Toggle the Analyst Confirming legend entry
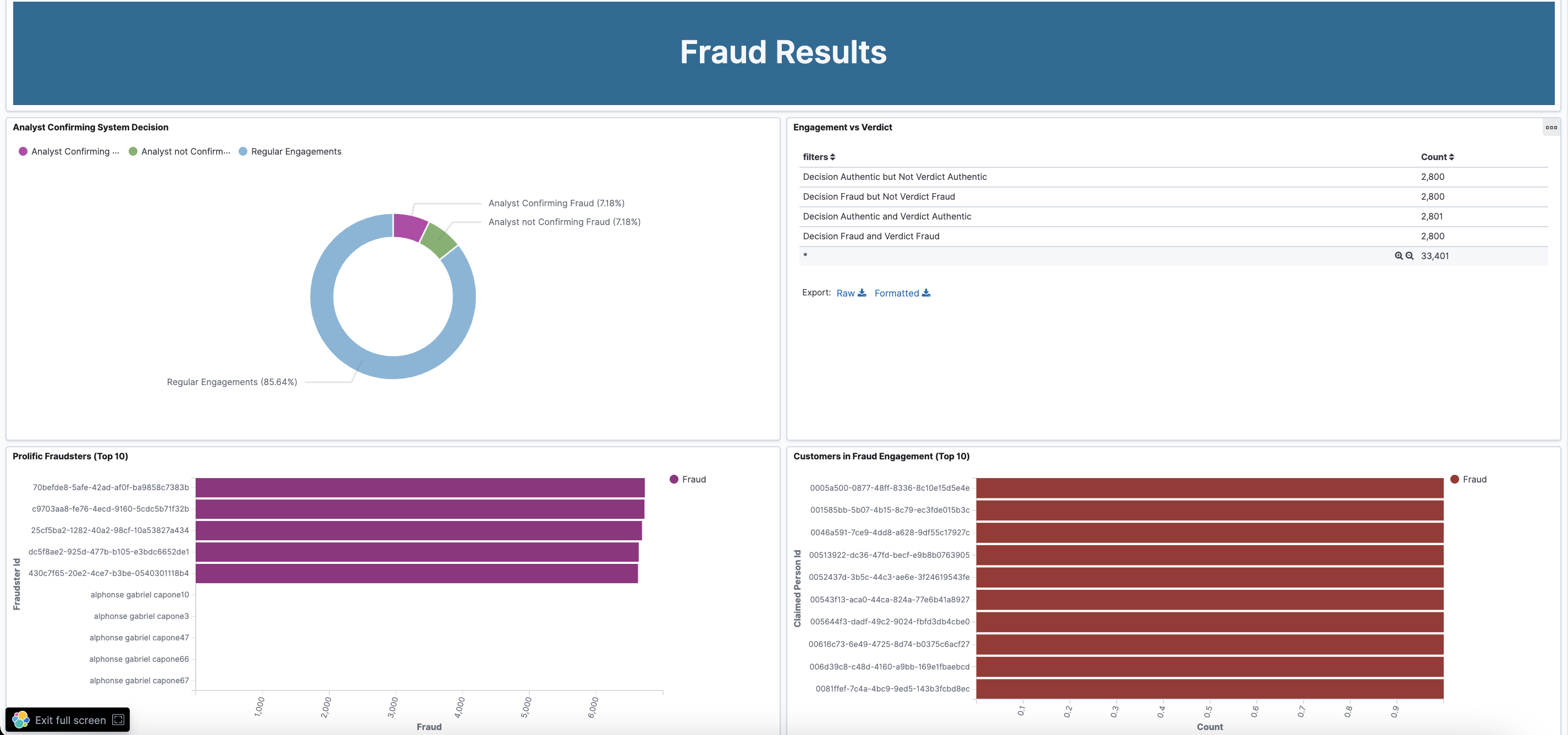1568x735 pixels. (x=69, y=152)
